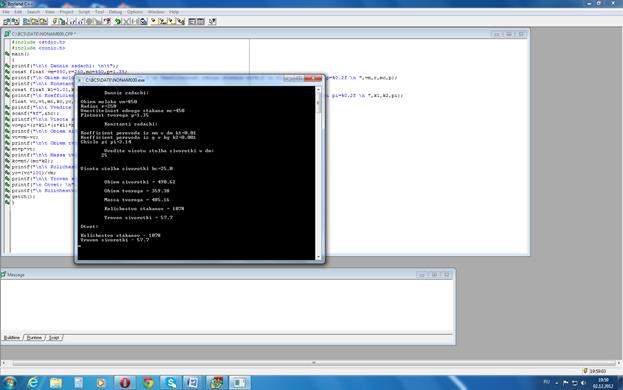This screenshot has height=390, width=623.
Task: Click the gutter marker beside main()
Action: 7,54
